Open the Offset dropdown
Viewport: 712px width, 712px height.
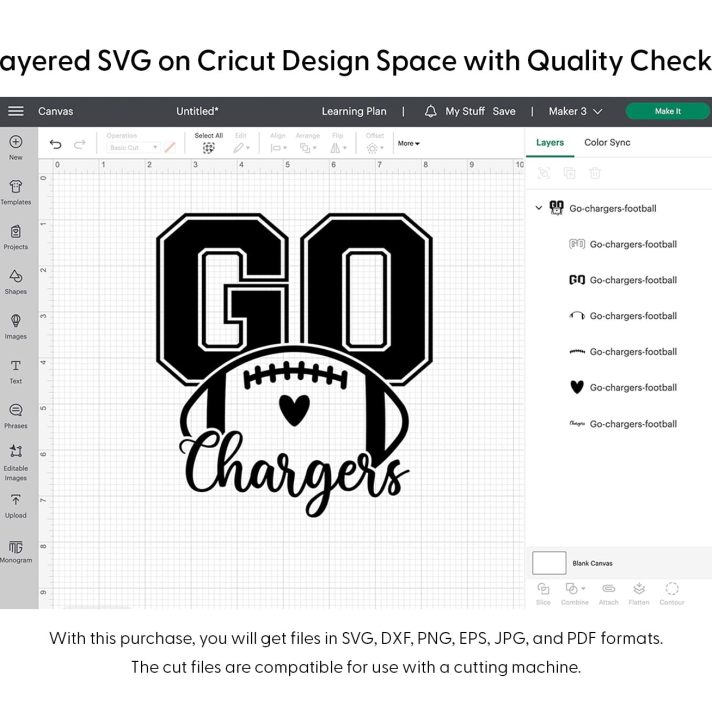pyautogui.click(x=375, y=148)
